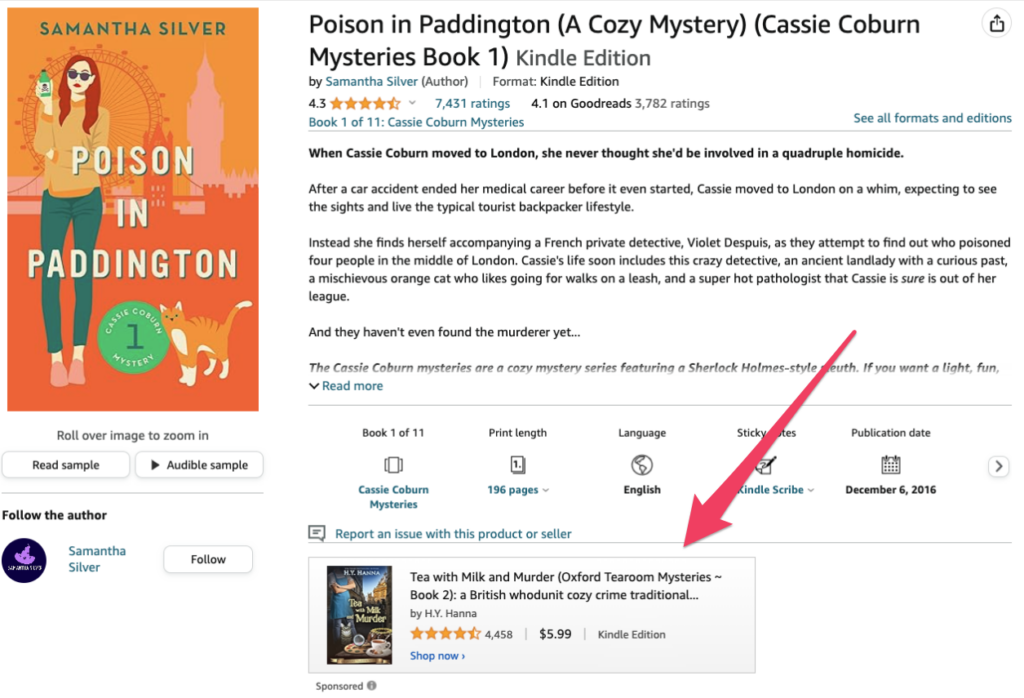This screenshot has height=698, width=1024.
Task: Expand the star rating dropdown arrow
Action: pos(411,103)
